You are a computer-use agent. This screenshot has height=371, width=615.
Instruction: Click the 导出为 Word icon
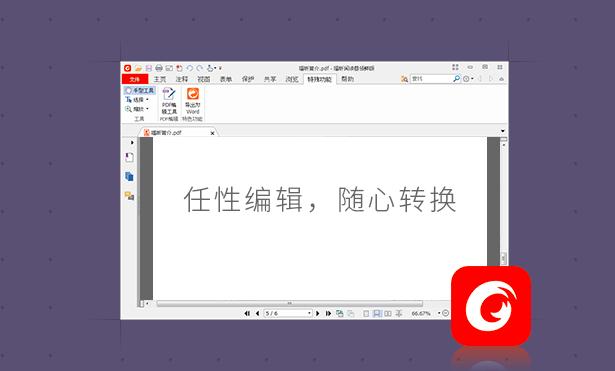193,94
